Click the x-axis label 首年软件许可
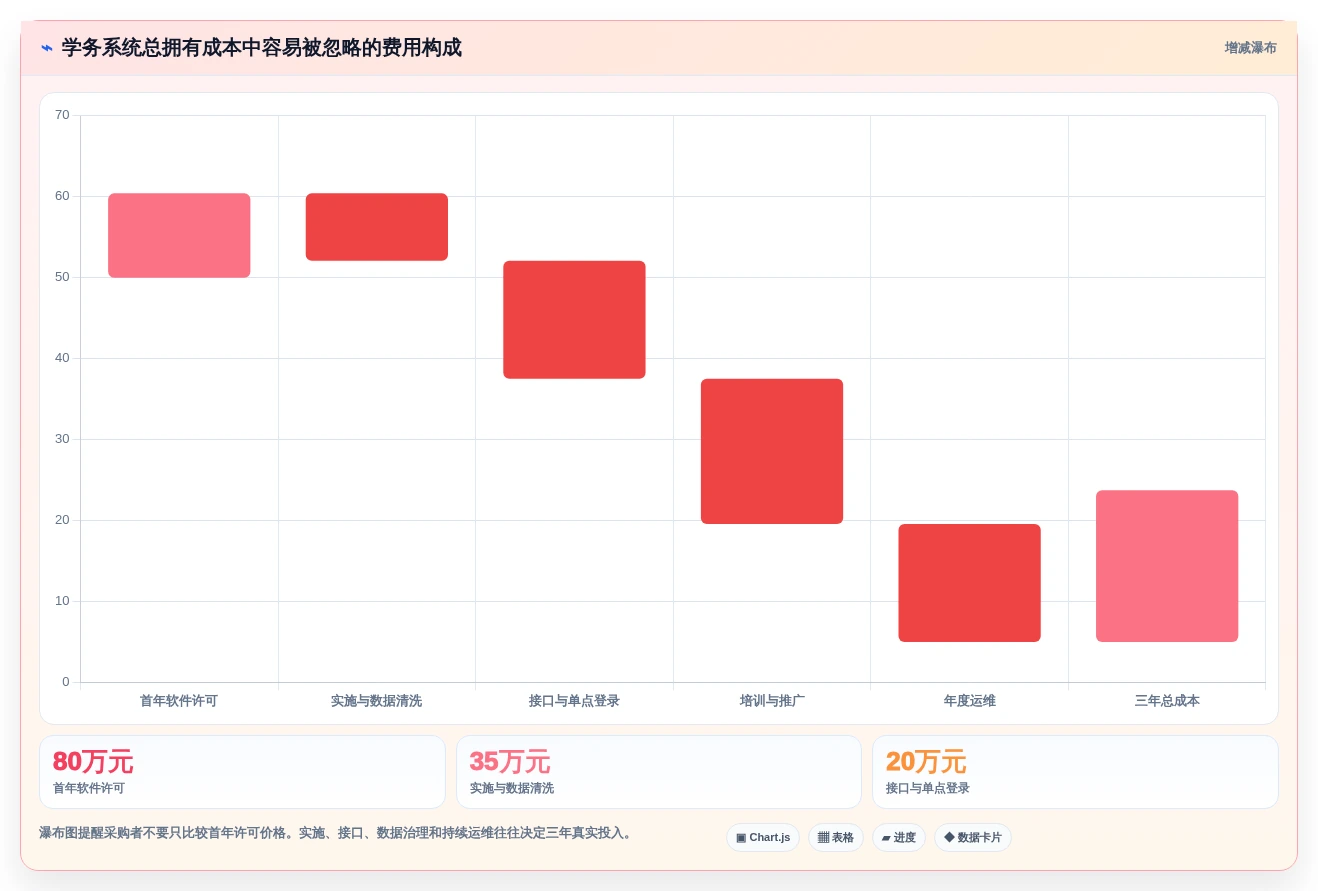1318x891 pixels. (179, 701)
